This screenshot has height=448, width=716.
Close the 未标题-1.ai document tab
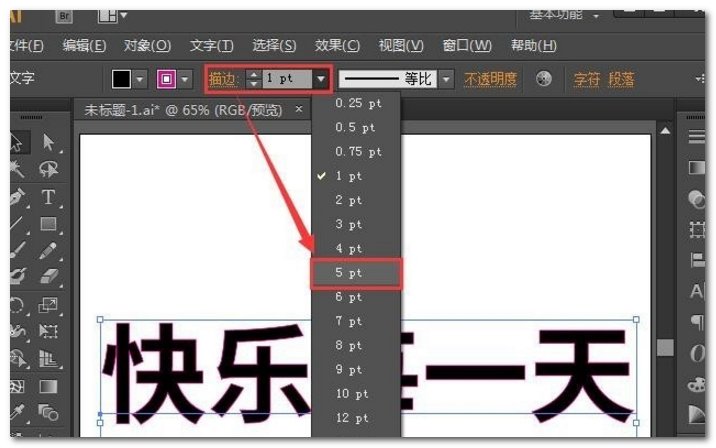pos(299,109)
